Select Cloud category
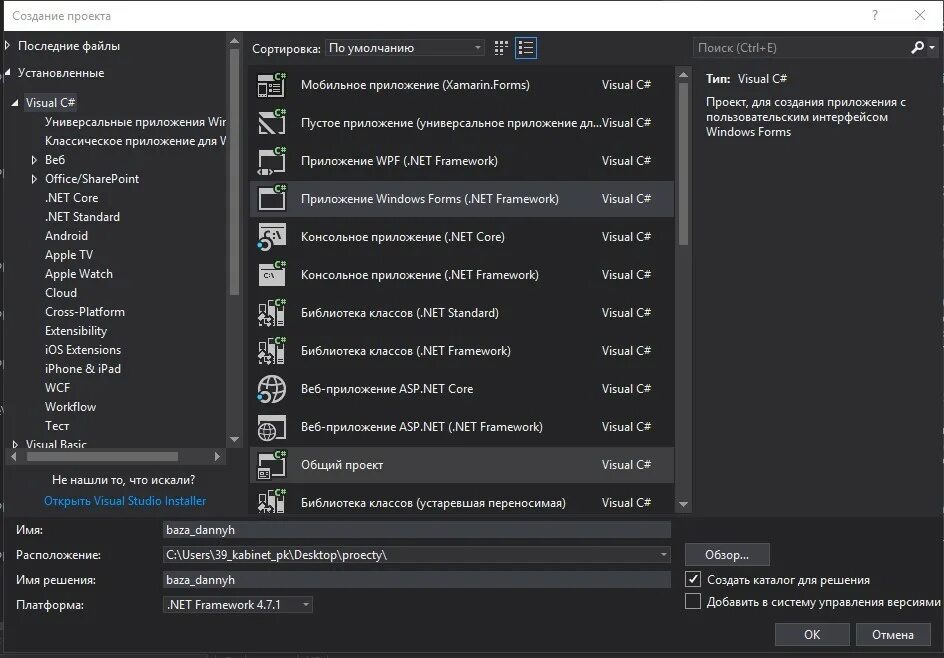This screenshot has height=658, width=944. (61, 293)
